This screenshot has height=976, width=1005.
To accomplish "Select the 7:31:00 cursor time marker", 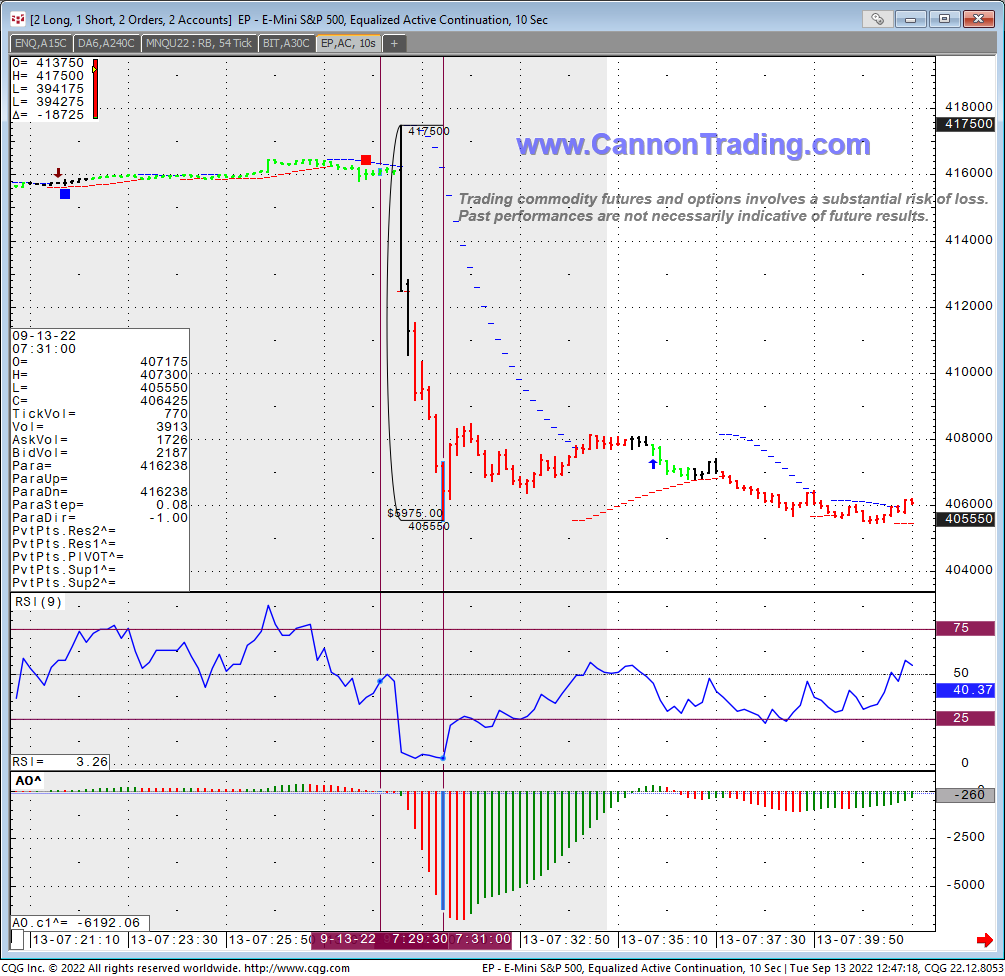I will pyautogui.click(x=481, y=940).
